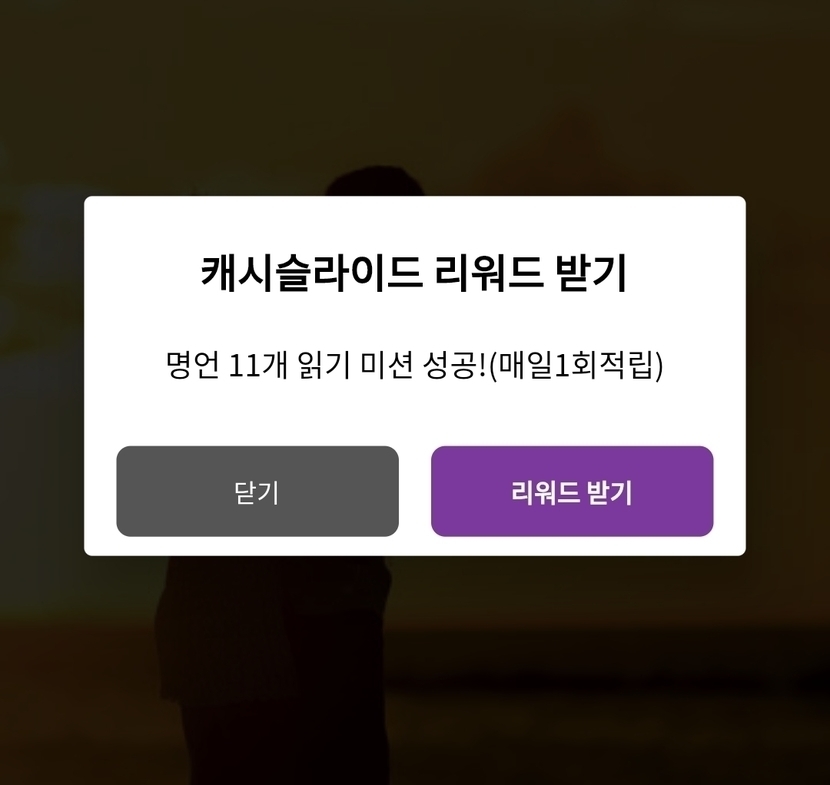The image size is (830, 785).
Task: Close the reward popup using 닫기
Action: pos(257,491)
